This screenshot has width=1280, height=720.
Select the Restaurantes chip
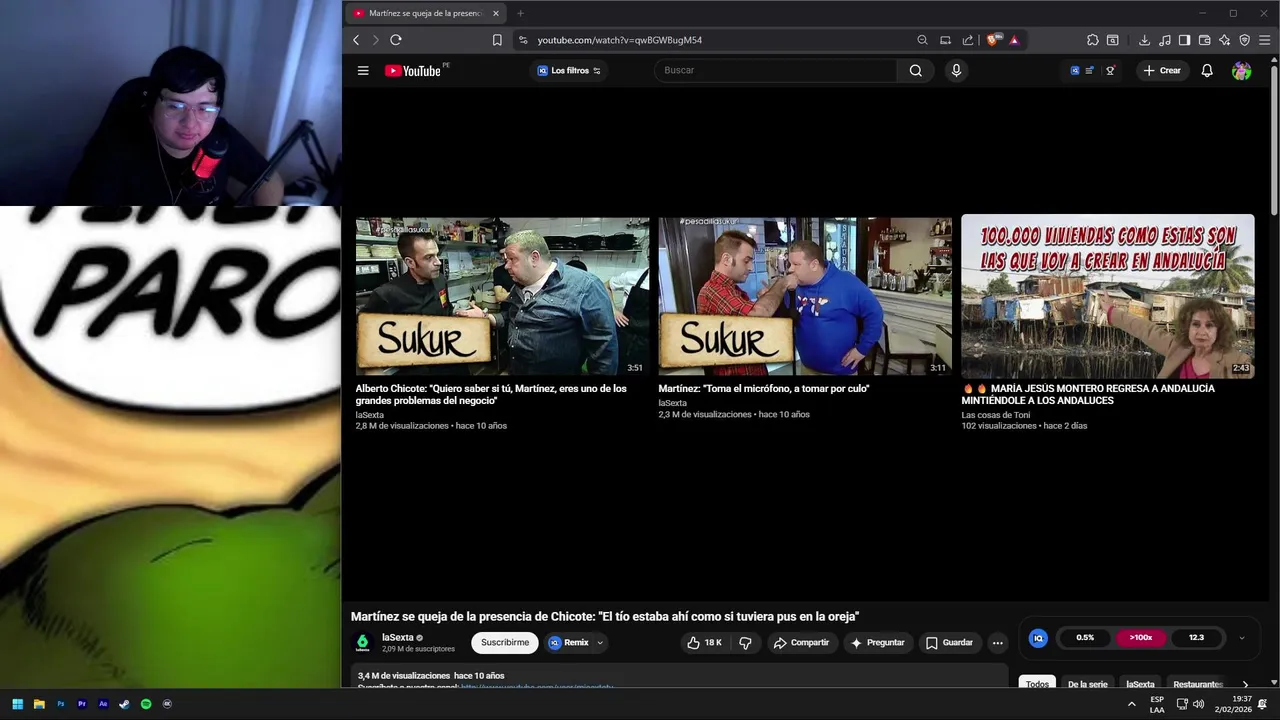click(x=1198, y=684)
